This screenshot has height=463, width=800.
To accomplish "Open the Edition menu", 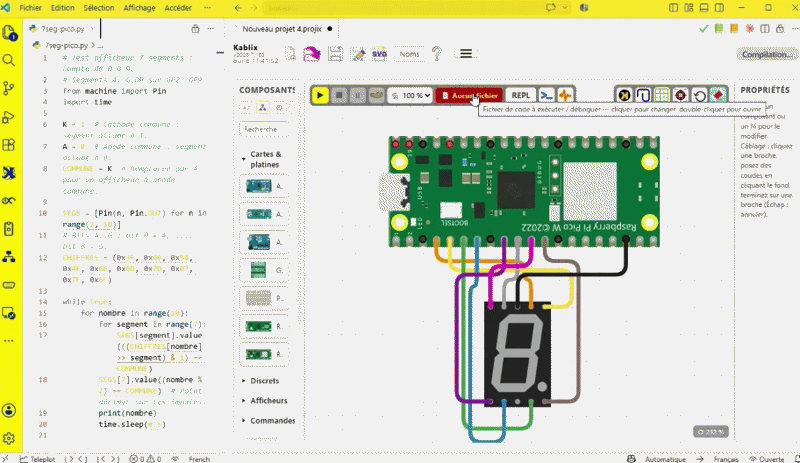I will pyautogui.click(x=62, y=8).
